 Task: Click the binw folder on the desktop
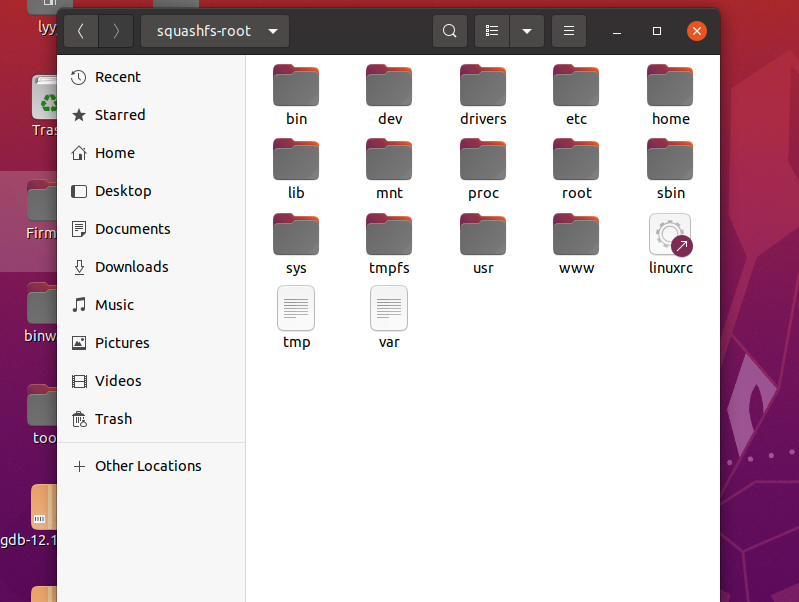pos(42,303)
